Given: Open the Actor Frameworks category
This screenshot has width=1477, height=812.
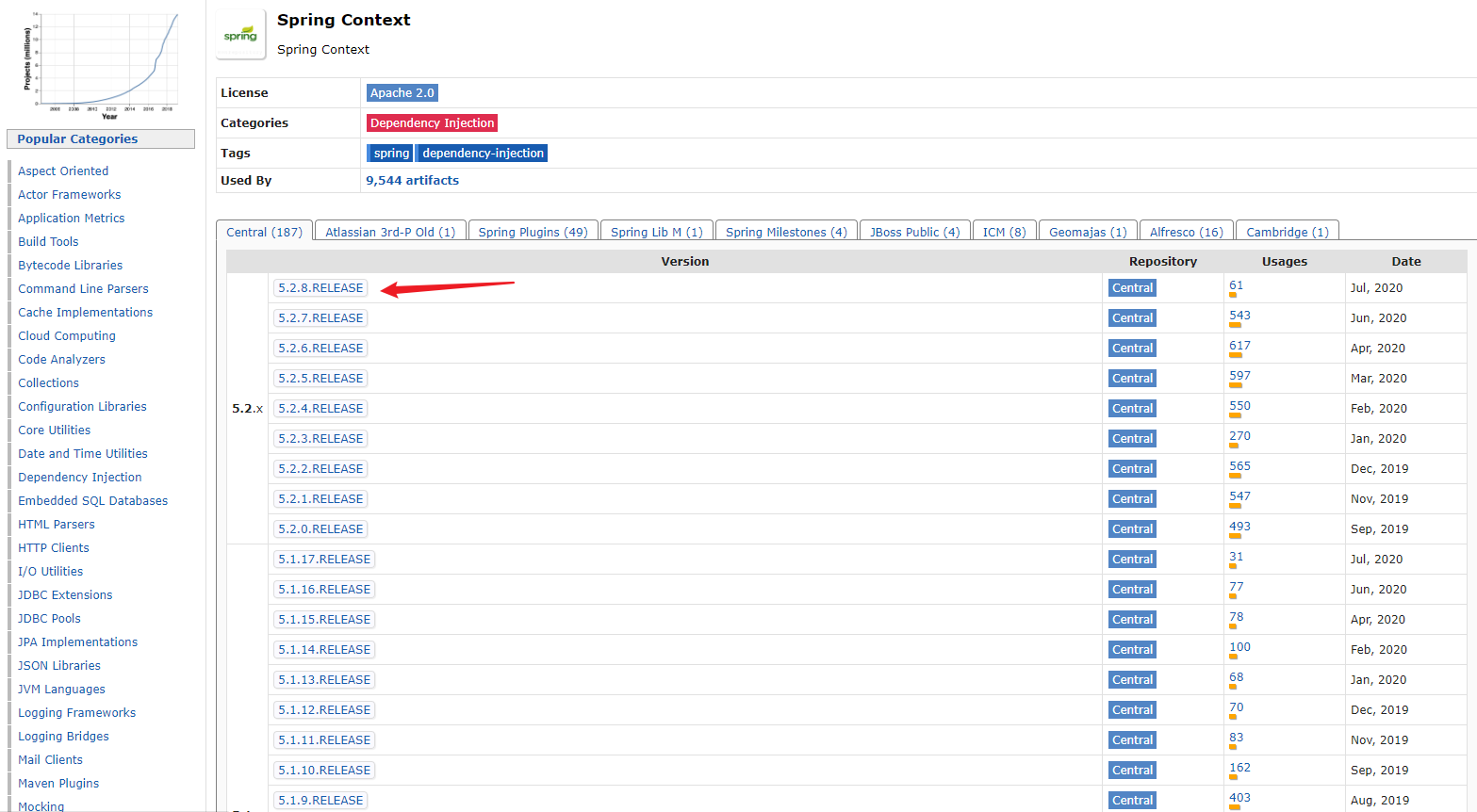Looking at the screenshot, I should (70, 195).
